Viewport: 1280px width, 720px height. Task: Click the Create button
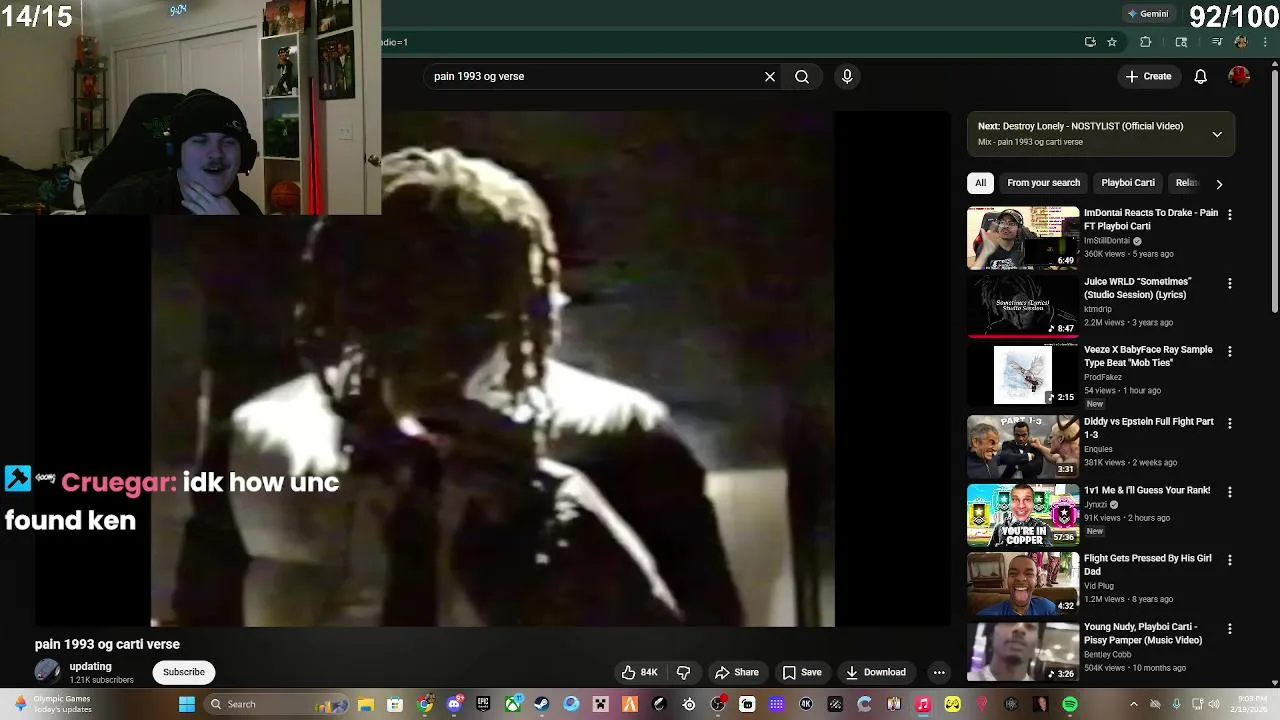pos(1148,76)
